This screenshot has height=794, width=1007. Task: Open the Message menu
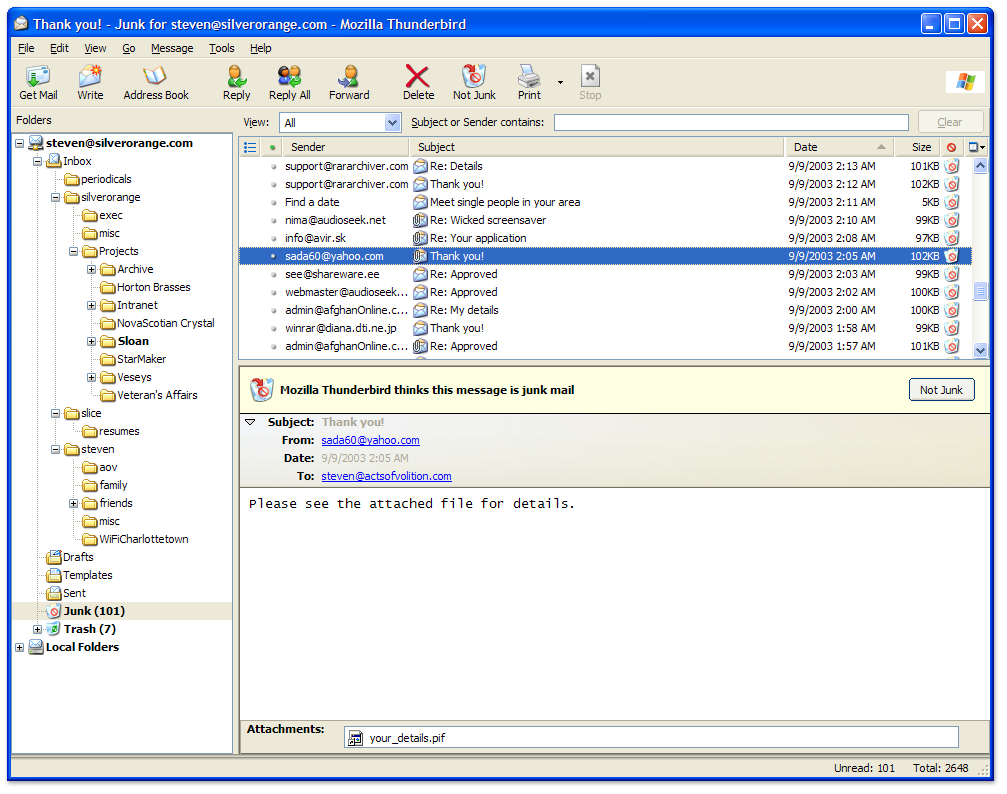pos(171,47)
